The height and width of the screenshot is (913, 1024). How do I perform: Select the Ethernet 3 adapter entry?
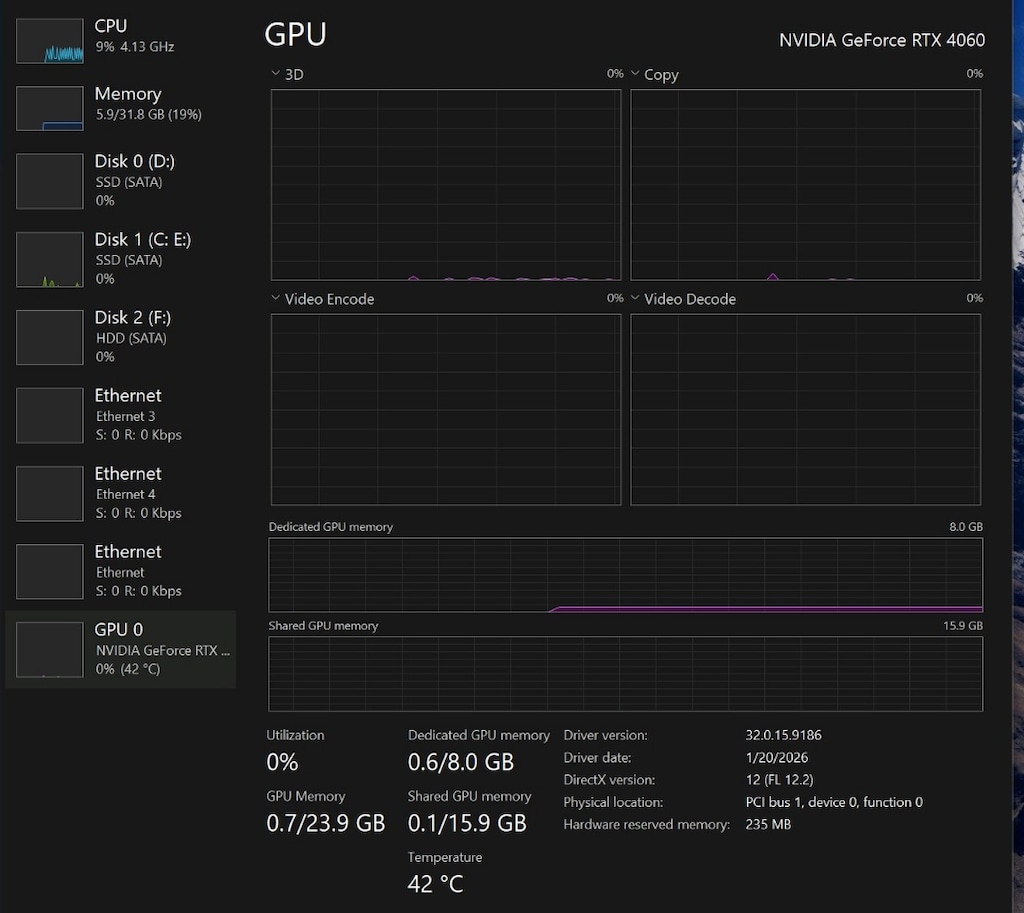121,415
